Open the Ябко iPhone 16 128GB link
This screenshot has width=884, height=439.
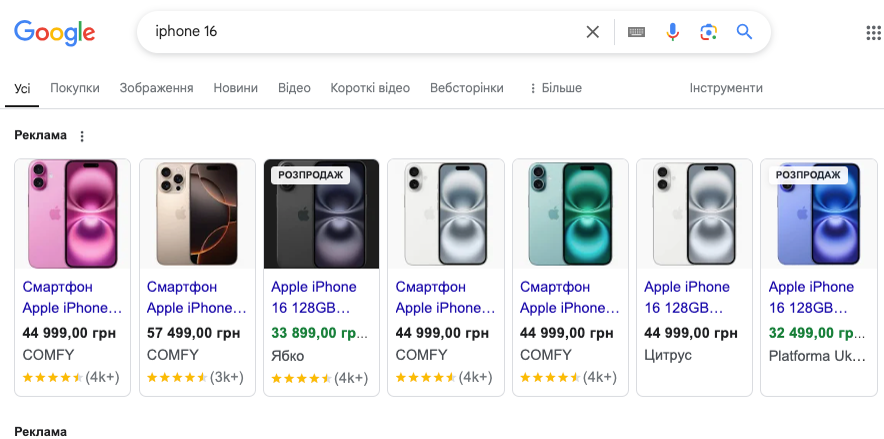320,297
